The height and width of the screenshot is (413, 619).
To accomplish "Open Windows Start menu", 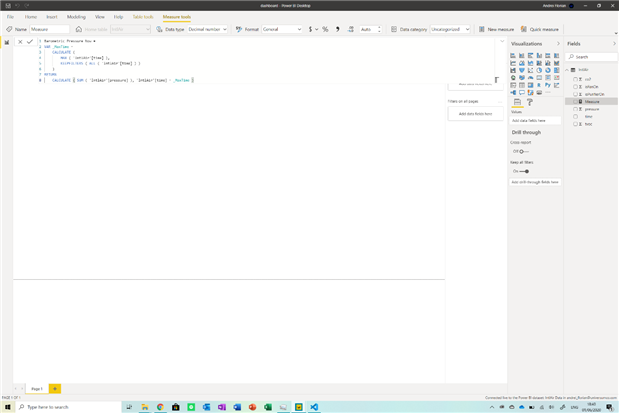I will click(x=7, y=407).
